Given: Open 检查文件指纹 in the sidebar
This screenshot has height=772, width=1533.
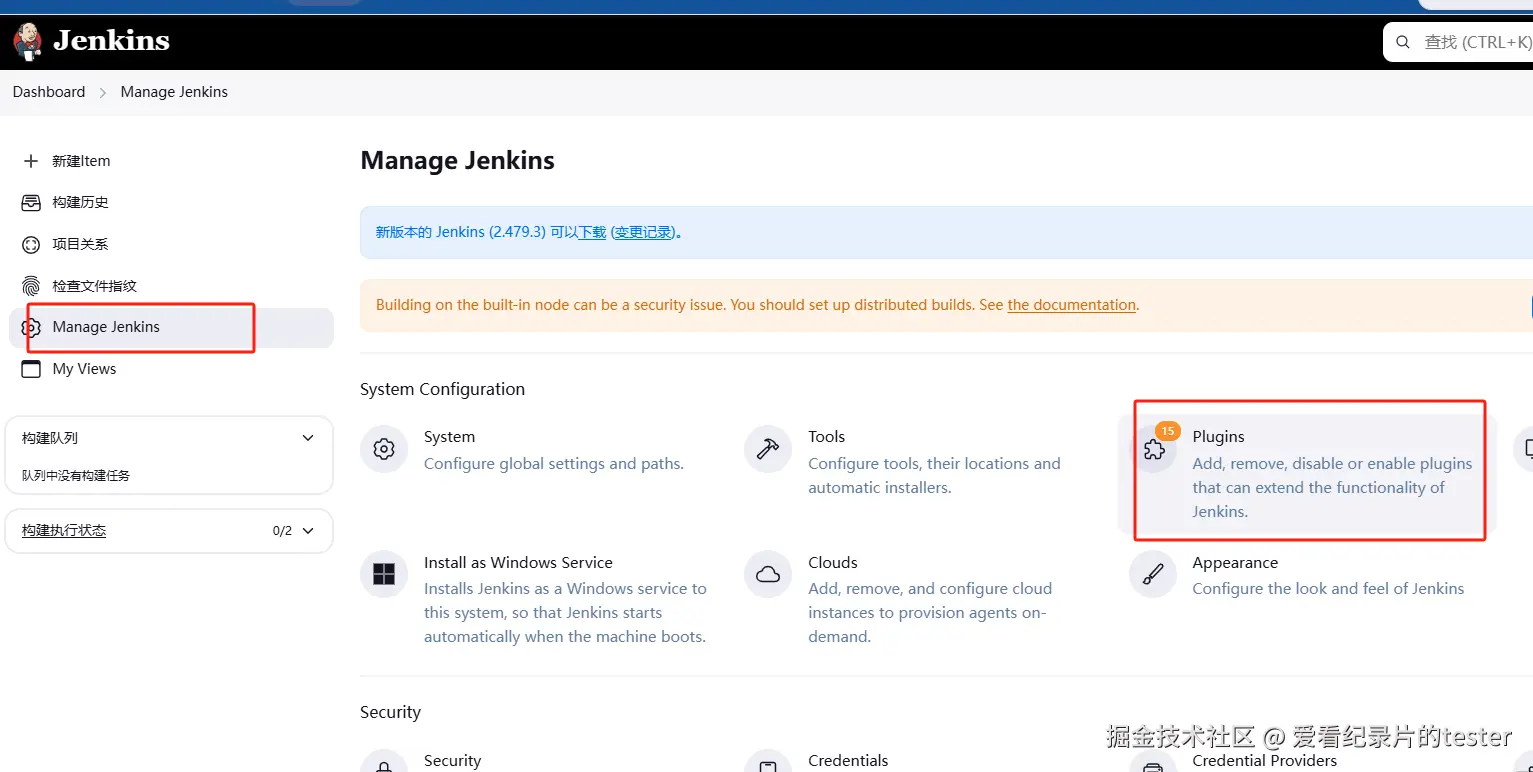Looking at the screenshot, I should 171,286.
